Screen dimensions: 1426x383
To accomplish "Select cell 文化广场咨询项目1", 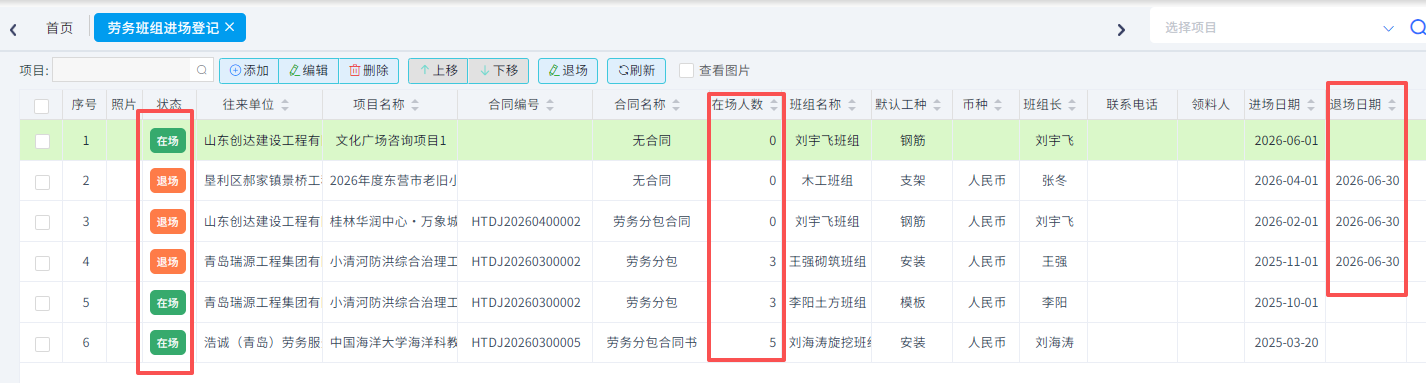I will [x=391, y=141].
